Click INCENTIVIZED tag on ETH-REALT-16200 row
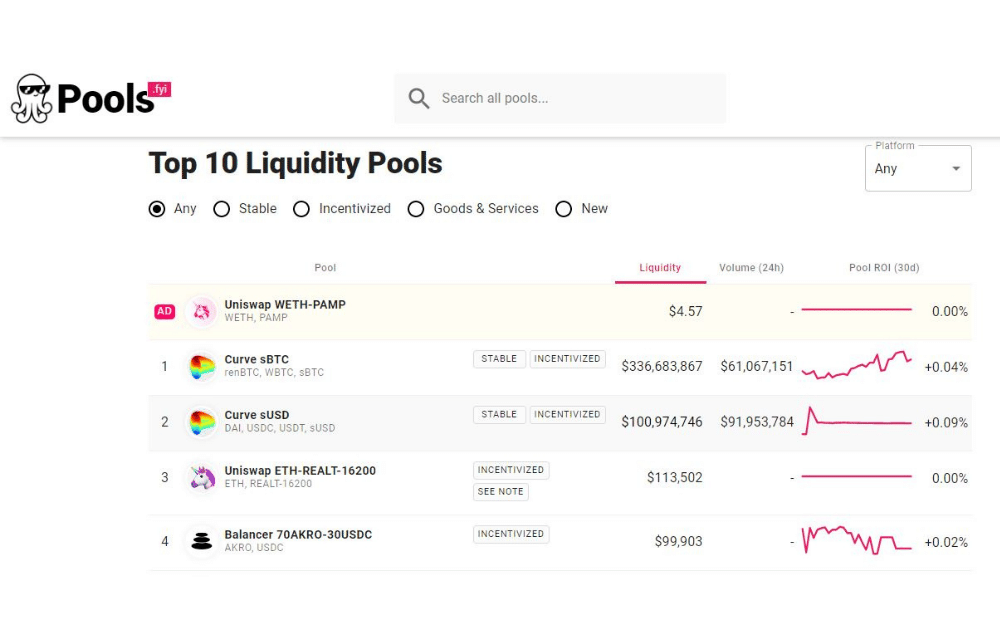The width and height of the screenshot is (1000, 628). pyautogui.click(x=511, y=470)
